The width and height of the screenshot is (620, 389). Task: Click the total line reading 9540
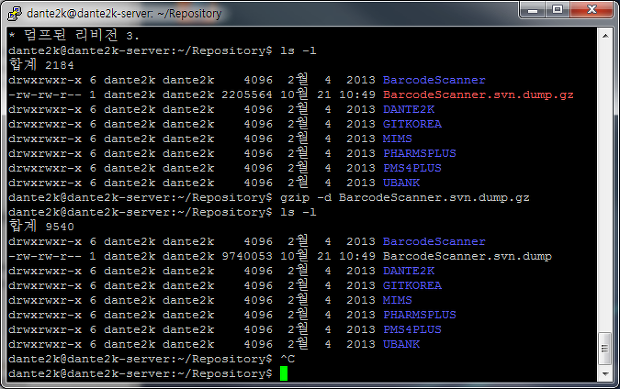point(41,226)
